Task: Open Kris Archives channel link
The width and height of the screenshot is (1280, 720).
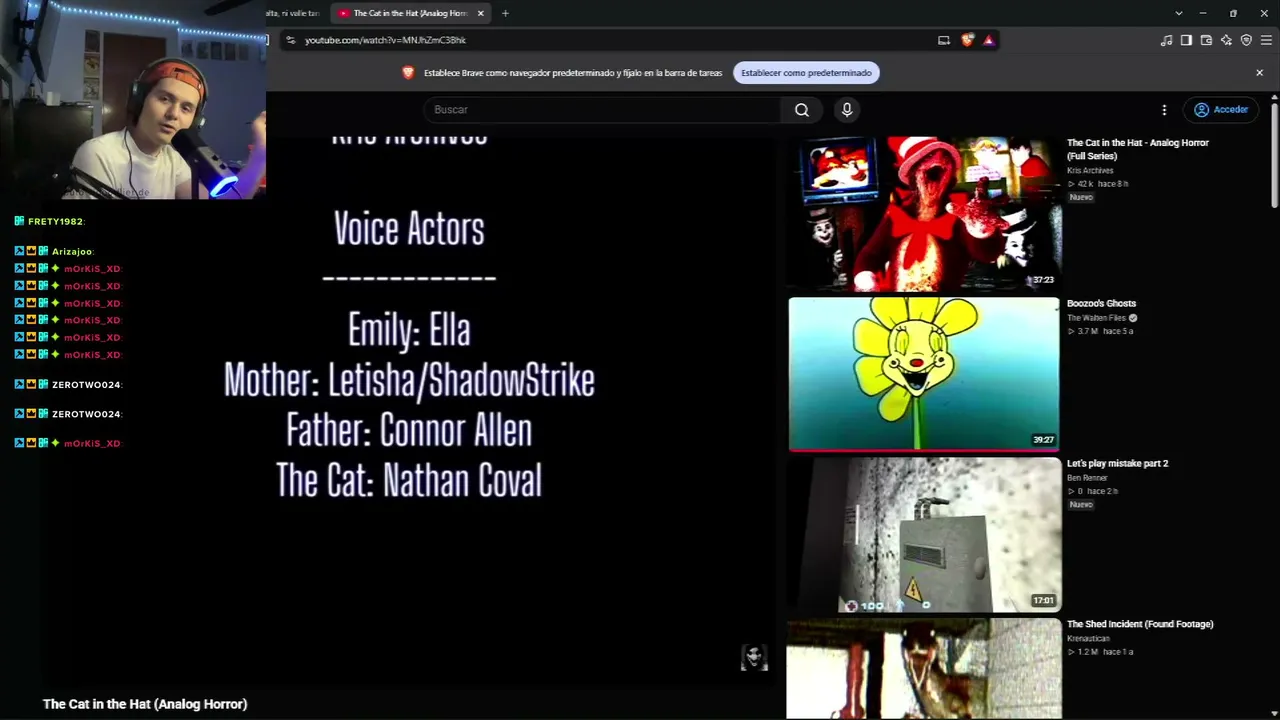Action: click(1090, 170)
